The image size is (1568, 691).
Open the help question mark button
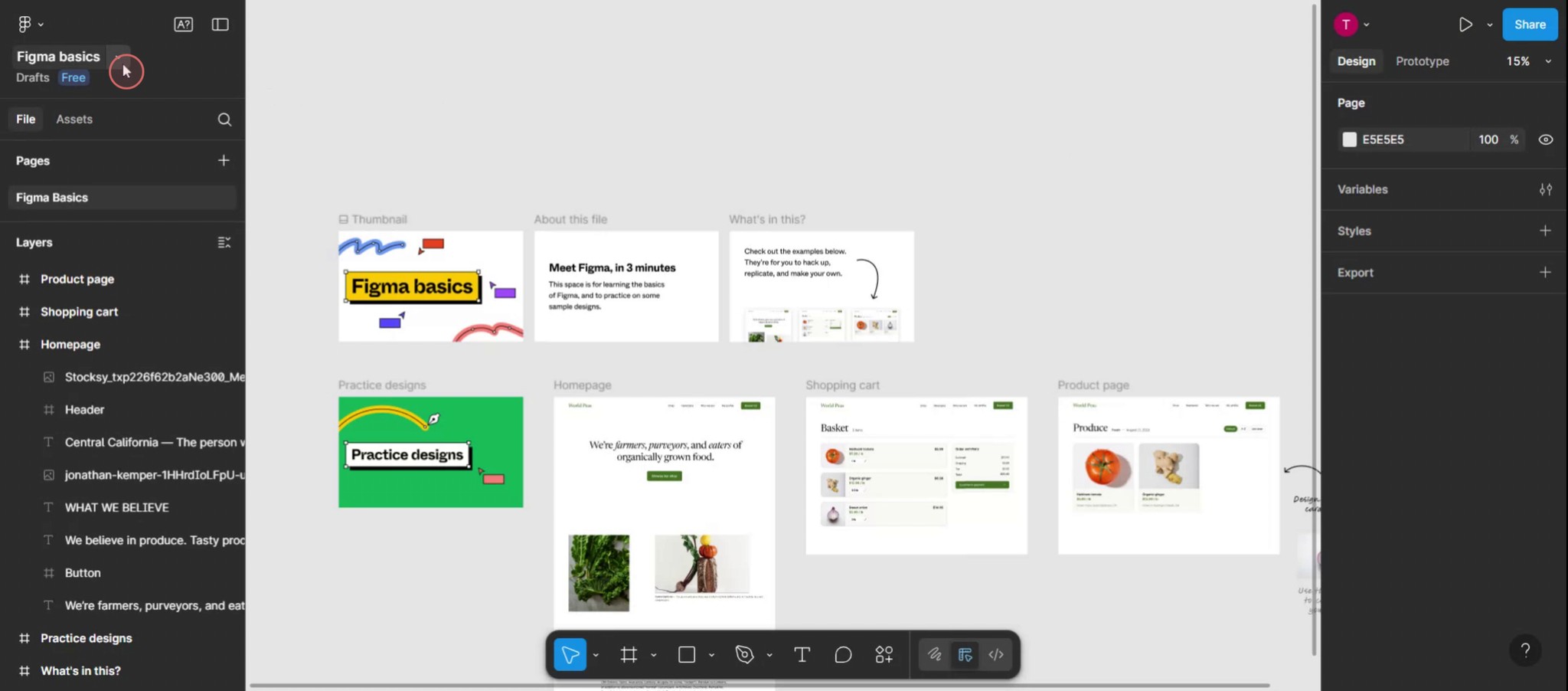click(x=1524, y=650)
